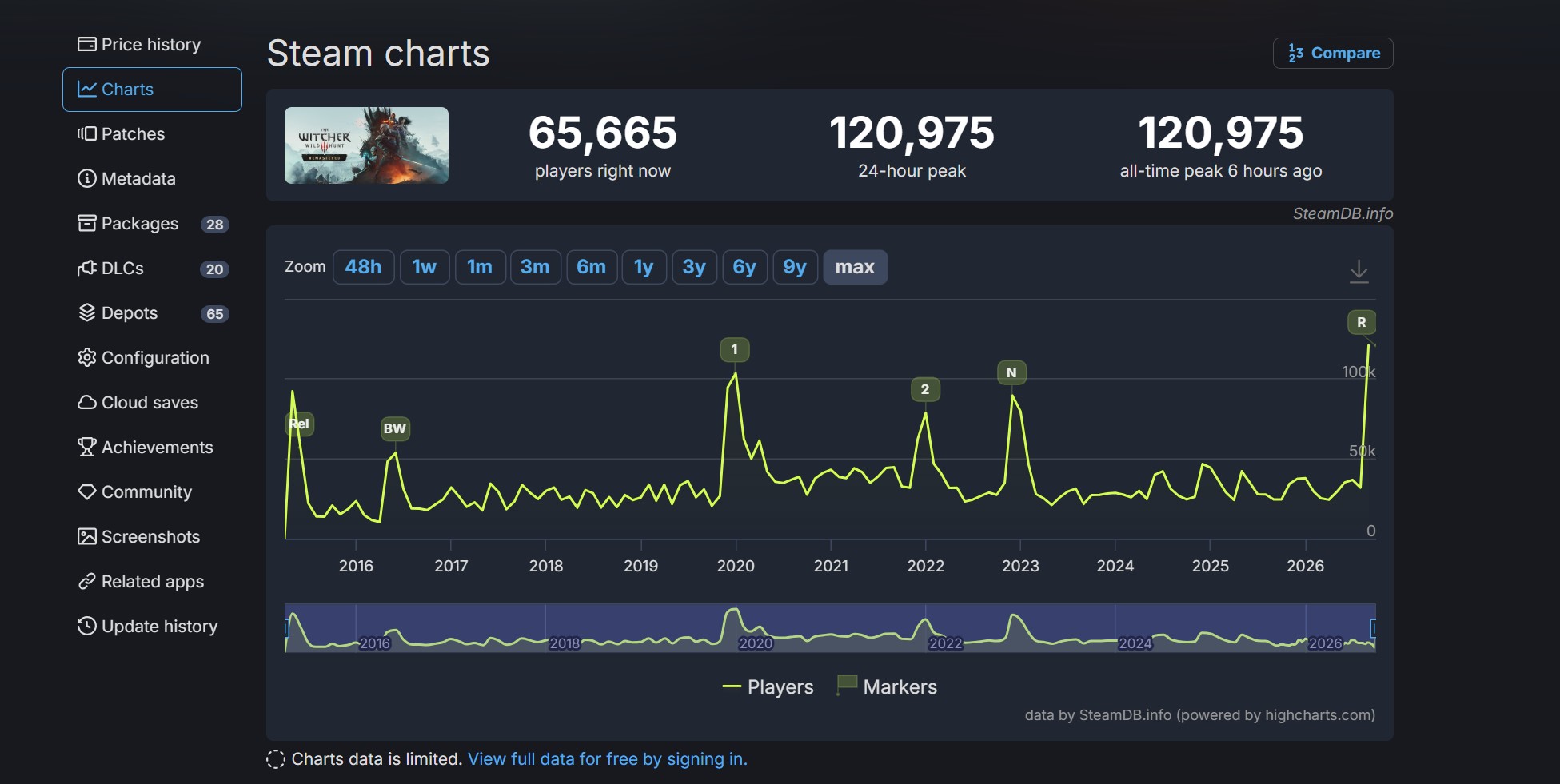1560x784 pixels.
Task: Click the Rel marker on chart
Action: click(x=299, y=424)
